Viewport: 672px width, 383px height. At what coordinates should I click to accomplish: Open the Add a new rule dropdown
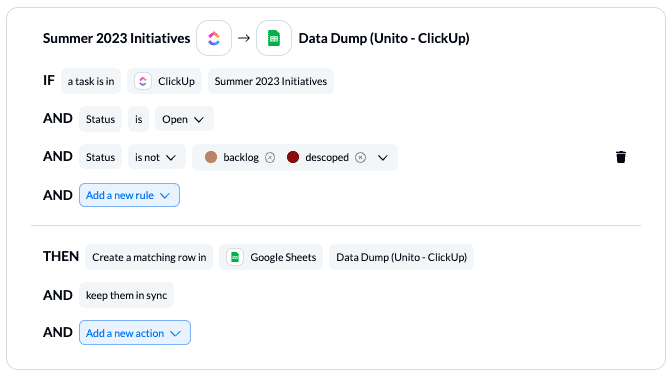[129, 195]
